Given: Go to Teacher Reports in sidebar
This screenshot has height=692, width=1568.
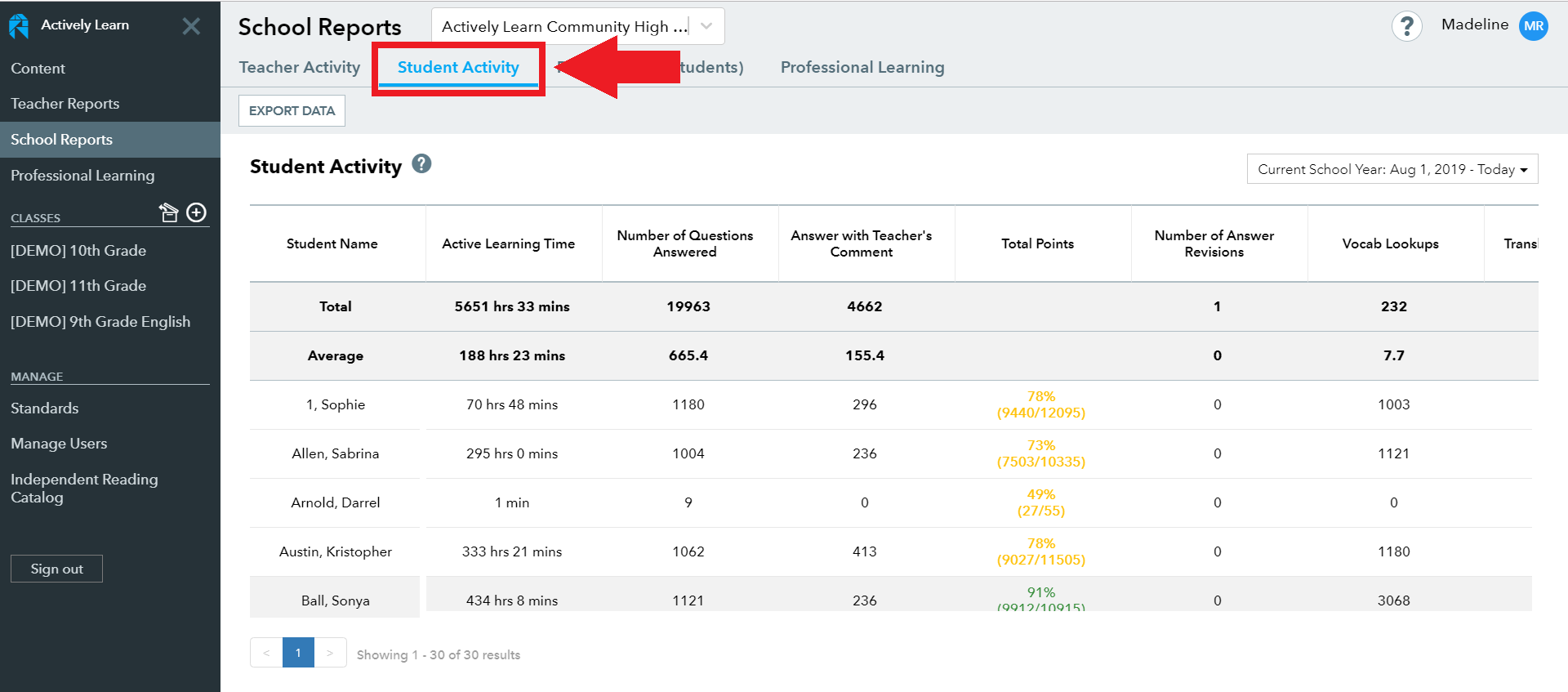Looking at the screenshot, I should pyautogui.click(x=65, y=104).
